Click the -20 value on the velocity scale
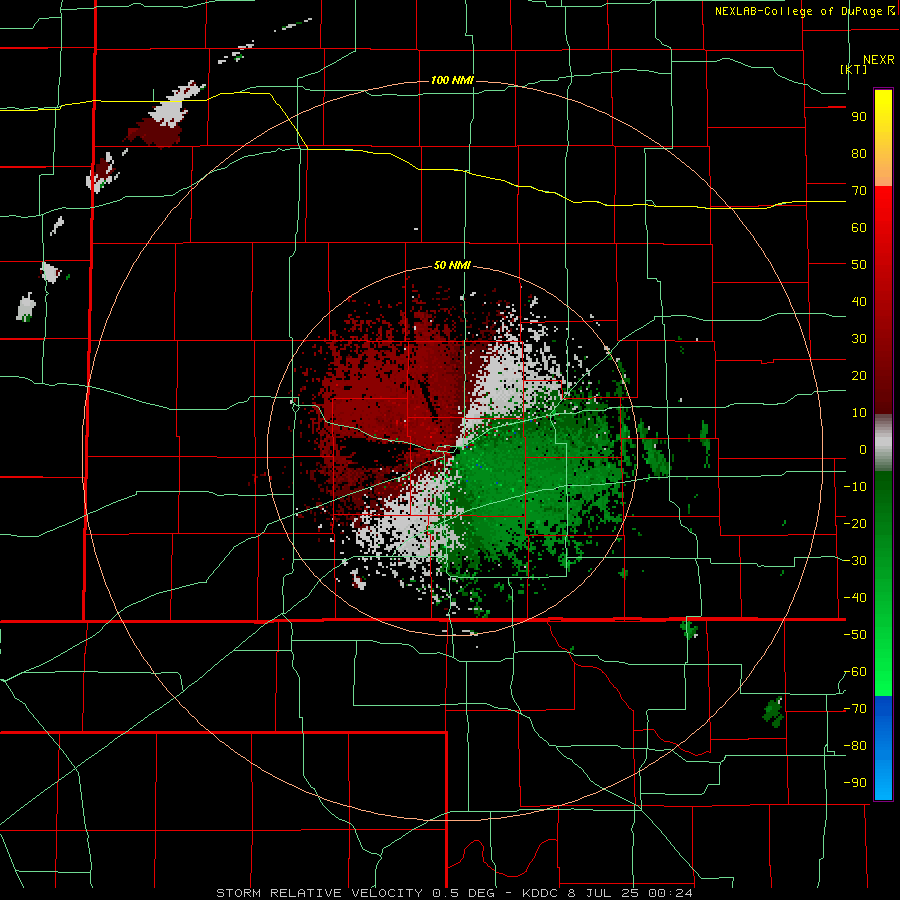 pyautogui.click(x=855, y=524)
